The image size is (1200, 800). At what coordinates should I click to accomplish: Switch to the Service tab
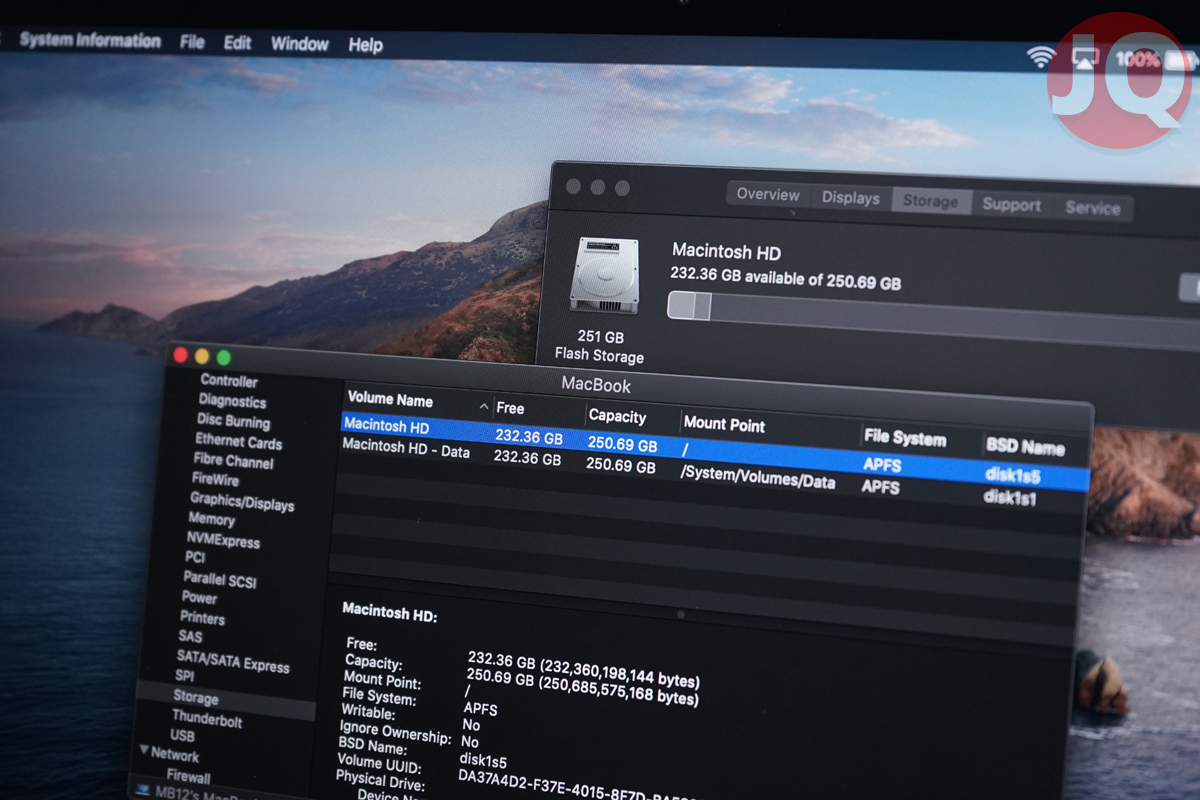coord(1092,208)
